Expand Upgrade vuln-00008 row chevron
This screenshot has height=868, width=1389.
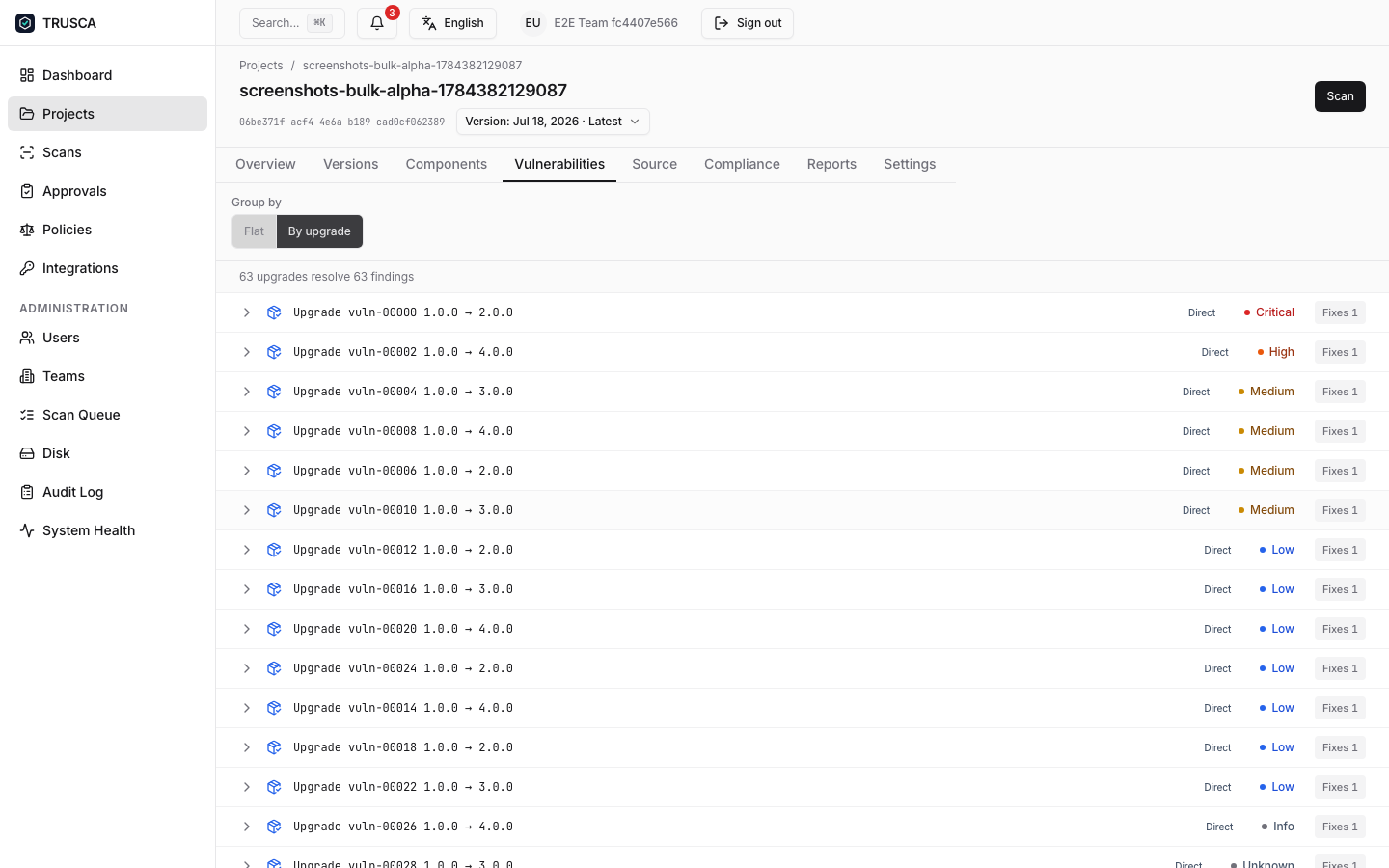[247, 431]
